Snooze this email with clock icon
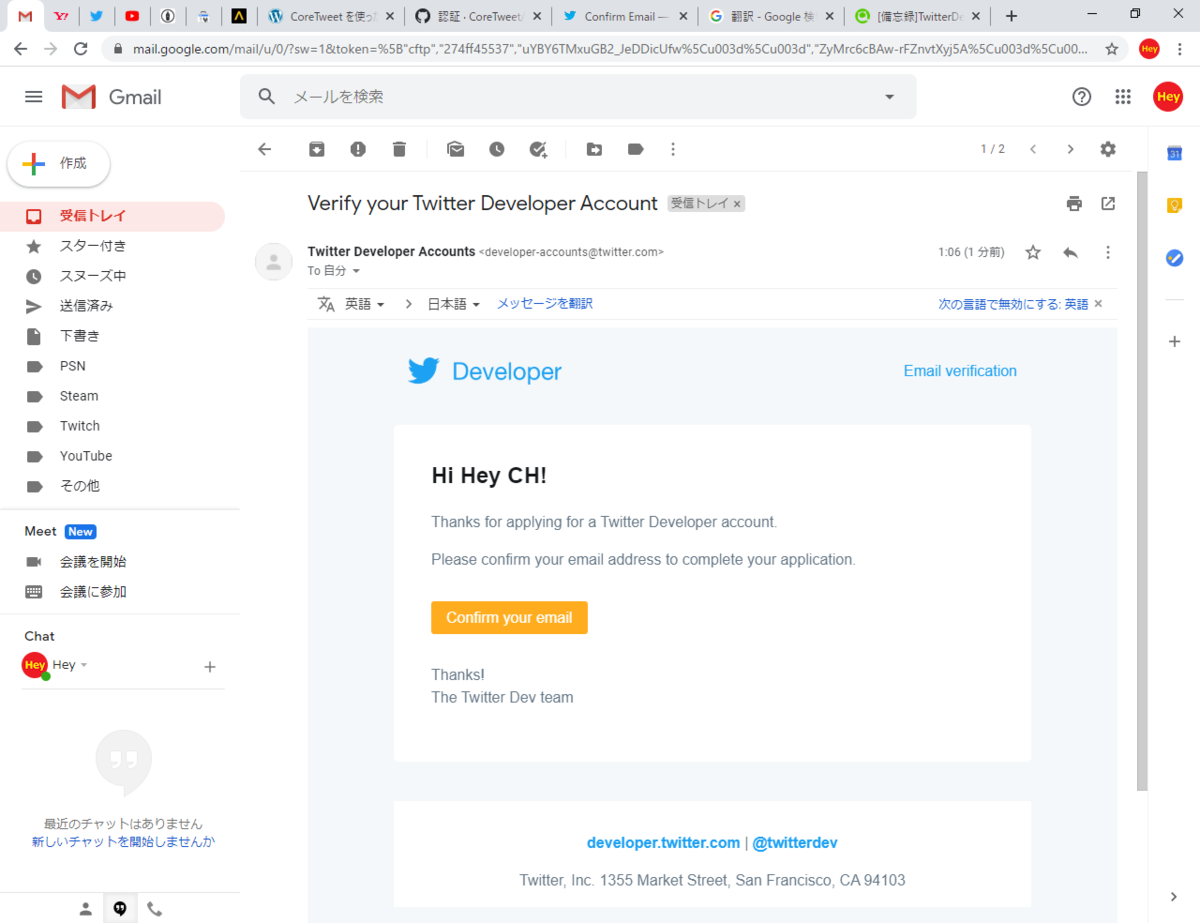1200x923 pixels. [x=497, y=149]
